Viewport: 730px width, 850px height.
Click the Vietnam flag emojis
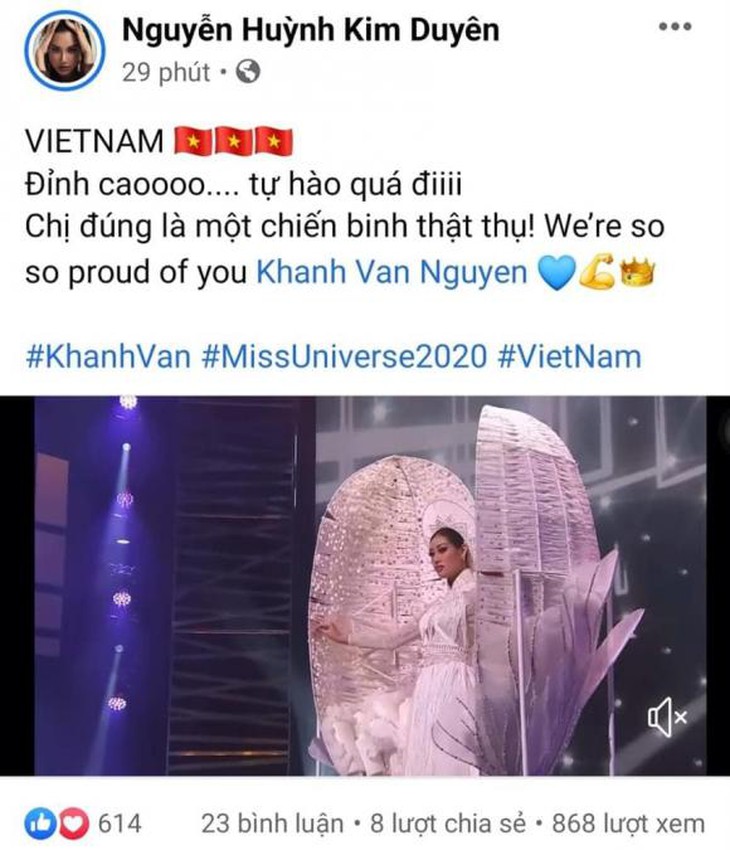(x=234, y=141)
